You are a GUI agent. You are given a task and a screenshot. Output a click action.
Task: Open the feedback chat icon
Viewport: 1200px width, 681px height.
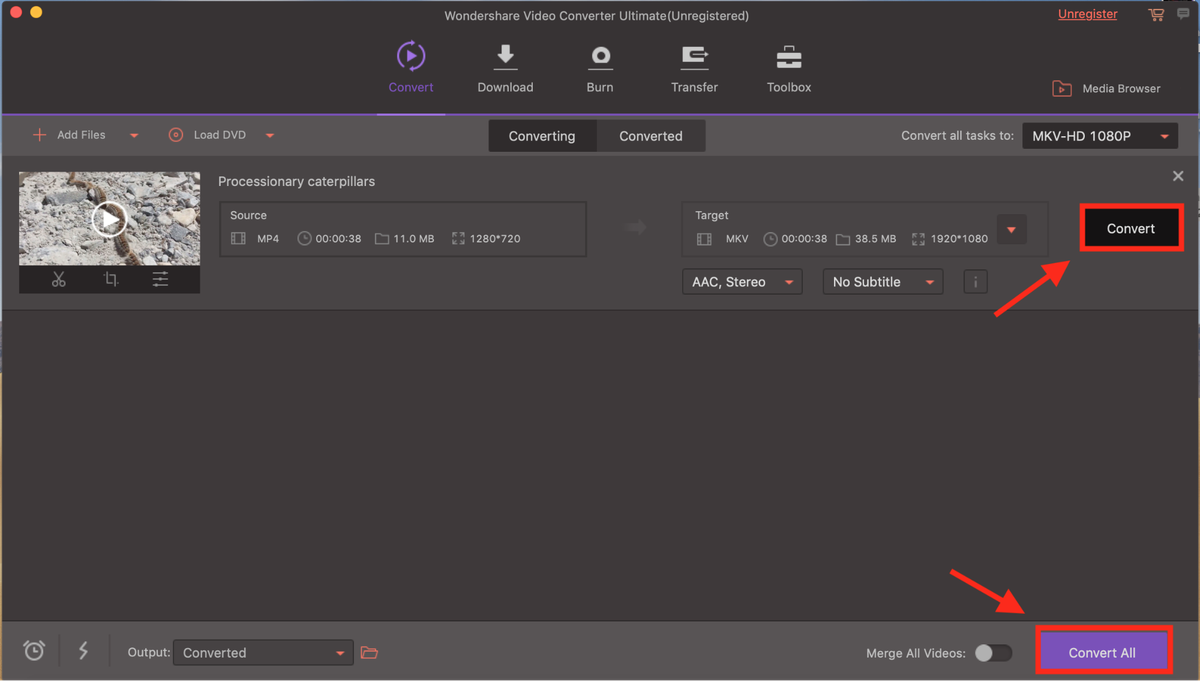pos(1184,14)
